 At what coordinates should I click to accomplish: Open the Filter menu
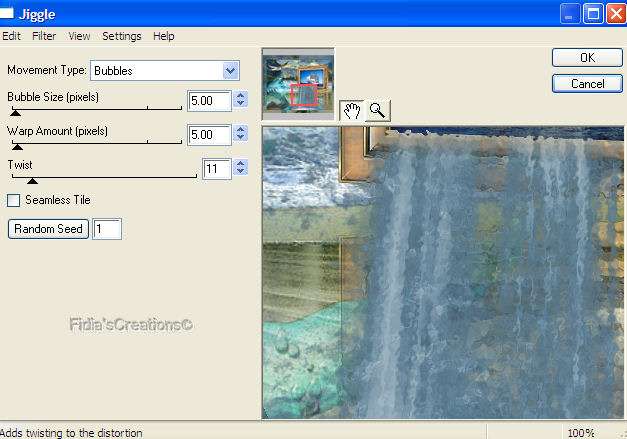tap(44, 36)
